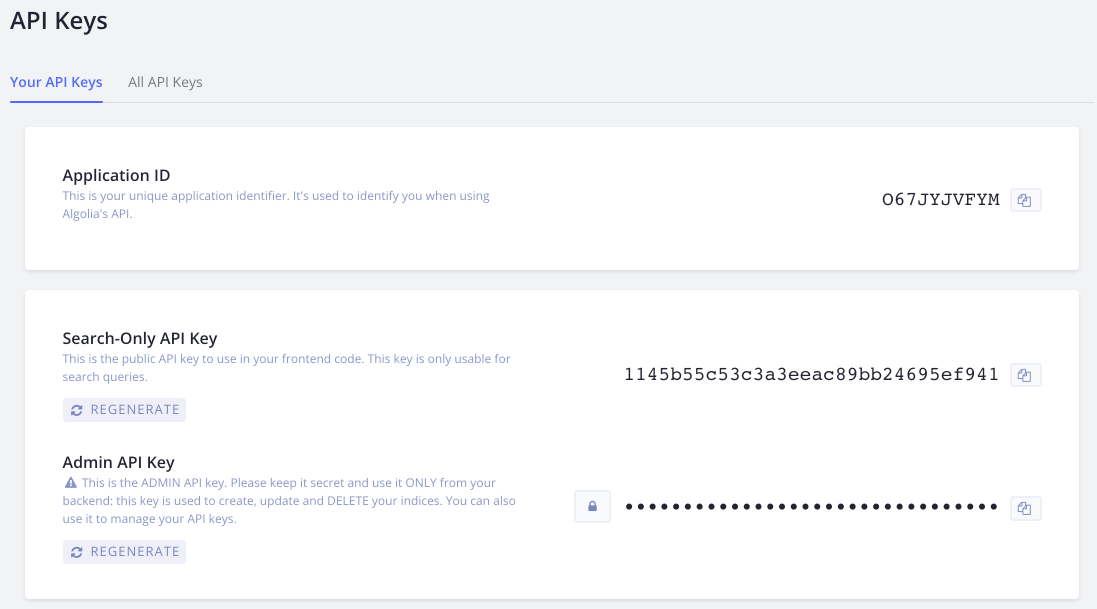Select the Your API Keys tab

(x=56, y=82)
